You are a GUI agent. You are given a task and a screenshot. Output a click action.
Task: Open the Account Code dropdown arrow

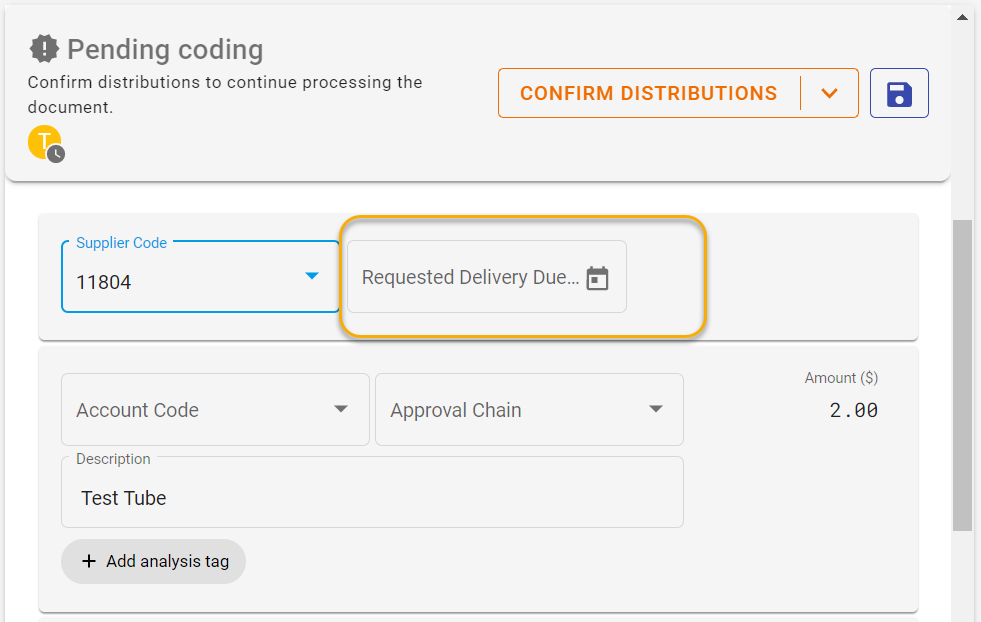(341, 409)
